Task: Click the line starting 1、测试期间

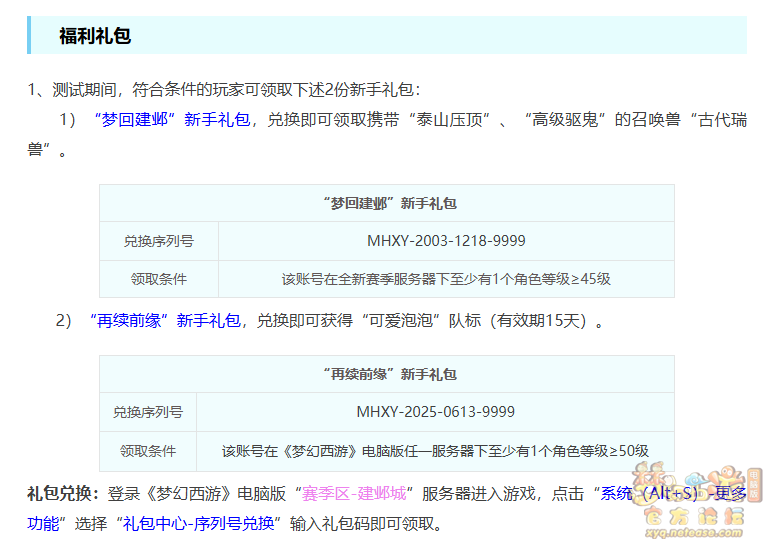Action: coord(224,89)
